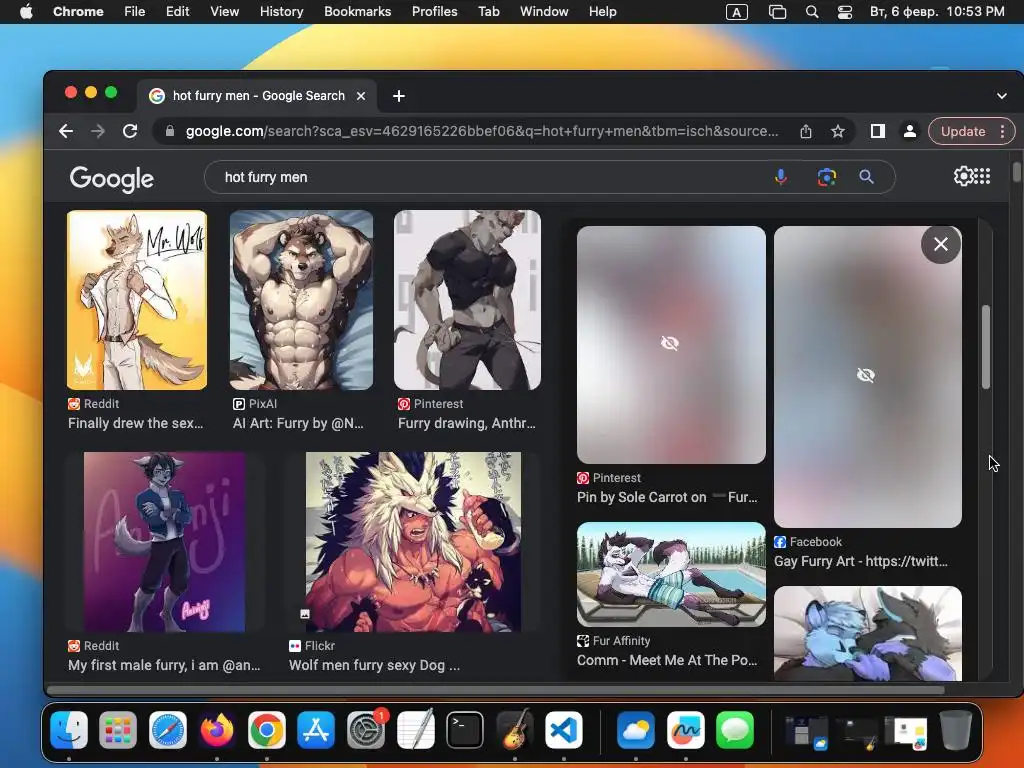This screenshot has width=1024, height=768.
Task: Start voice search with microphone icon
Action: click(781, 177)
